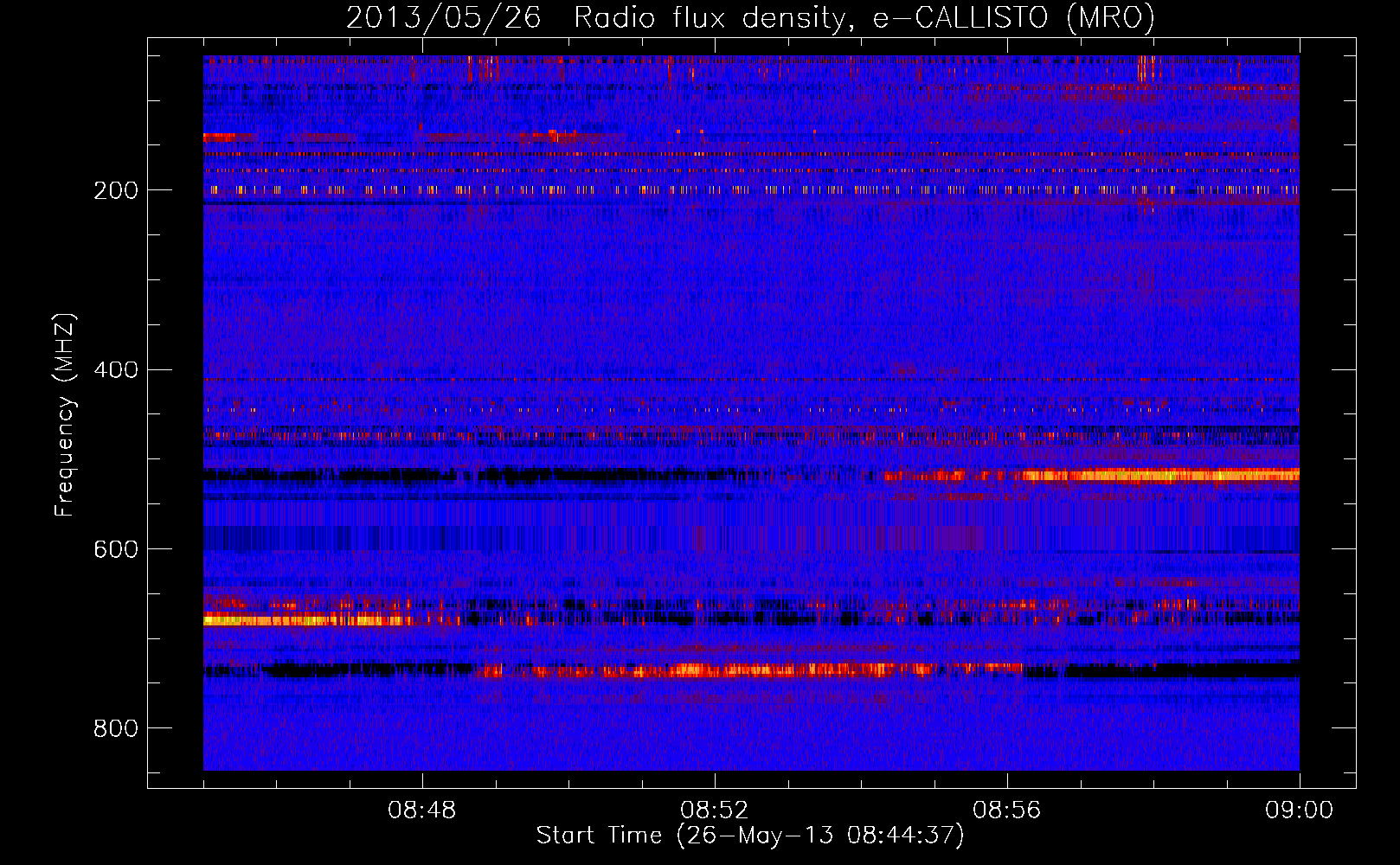Select the 800 frequency tick label
This screenshot has height=865, width=1400.
tap(116, 728)
